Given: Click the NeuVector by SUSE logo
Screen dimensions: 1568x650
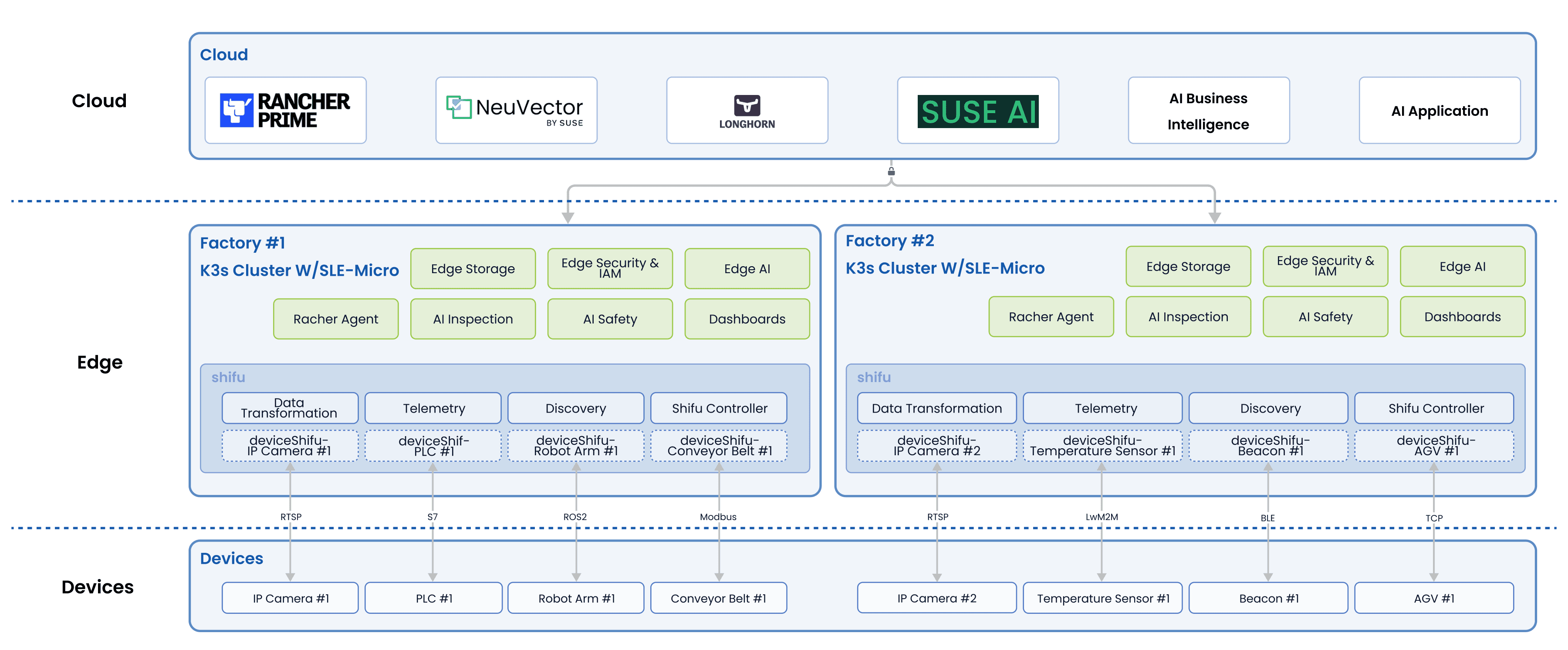Looking at the screenshot, I should 516,110.
